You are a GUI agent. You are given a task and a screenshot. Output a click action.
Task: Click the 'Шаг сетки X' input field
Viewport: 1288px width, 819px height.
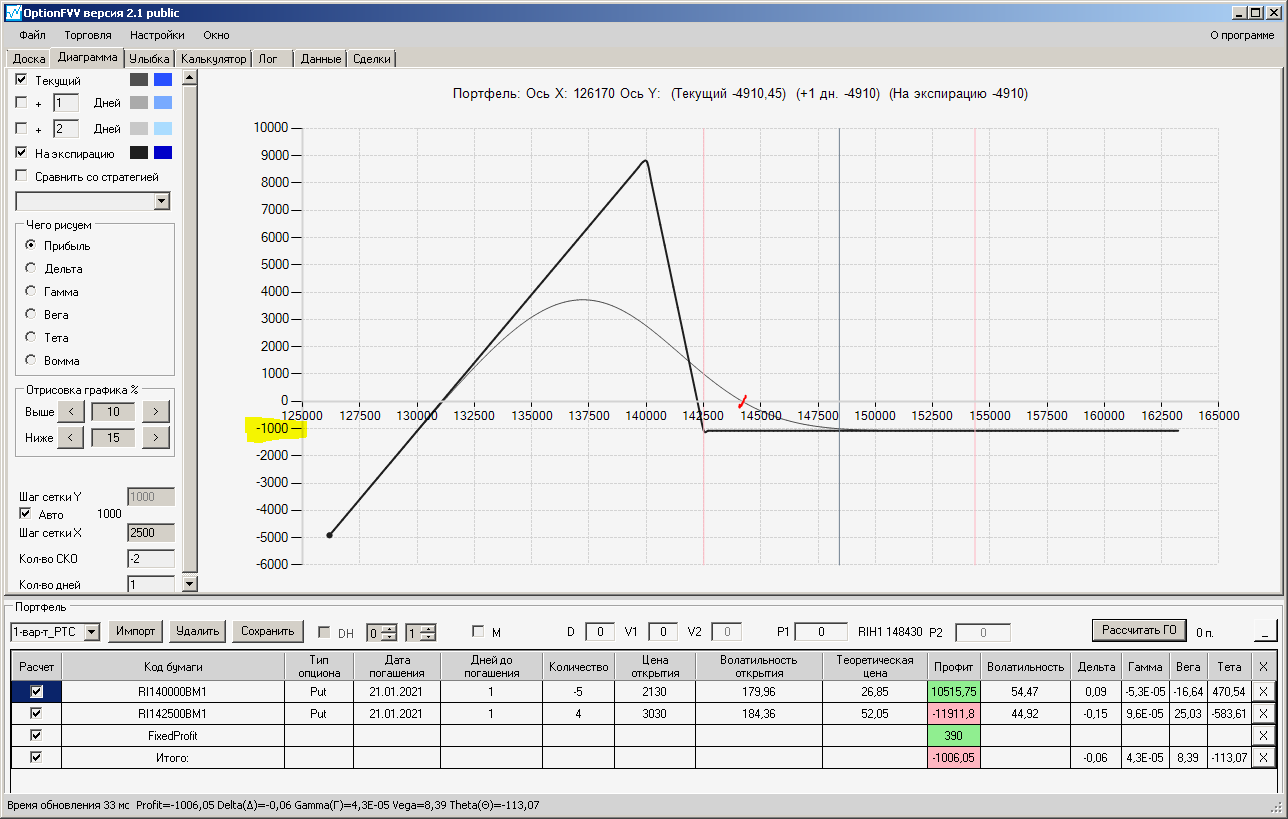tap(151, 533)
